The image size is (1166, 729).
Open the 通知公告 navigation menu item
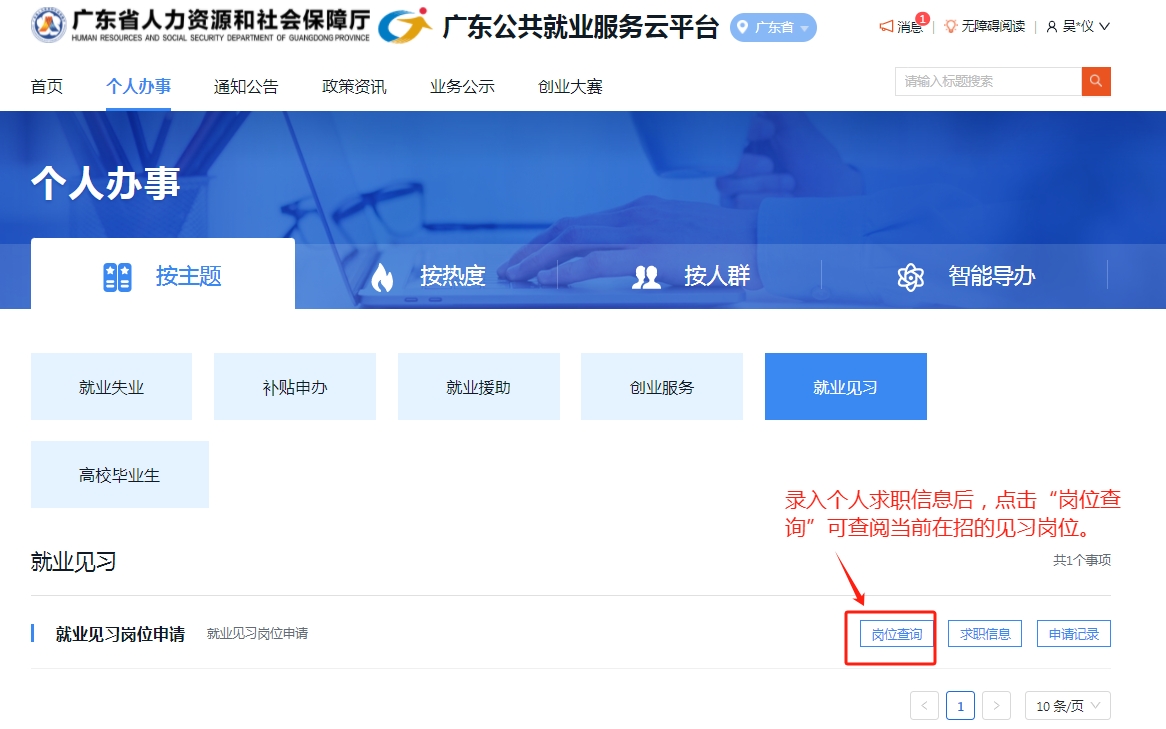(x=246, y=87)
